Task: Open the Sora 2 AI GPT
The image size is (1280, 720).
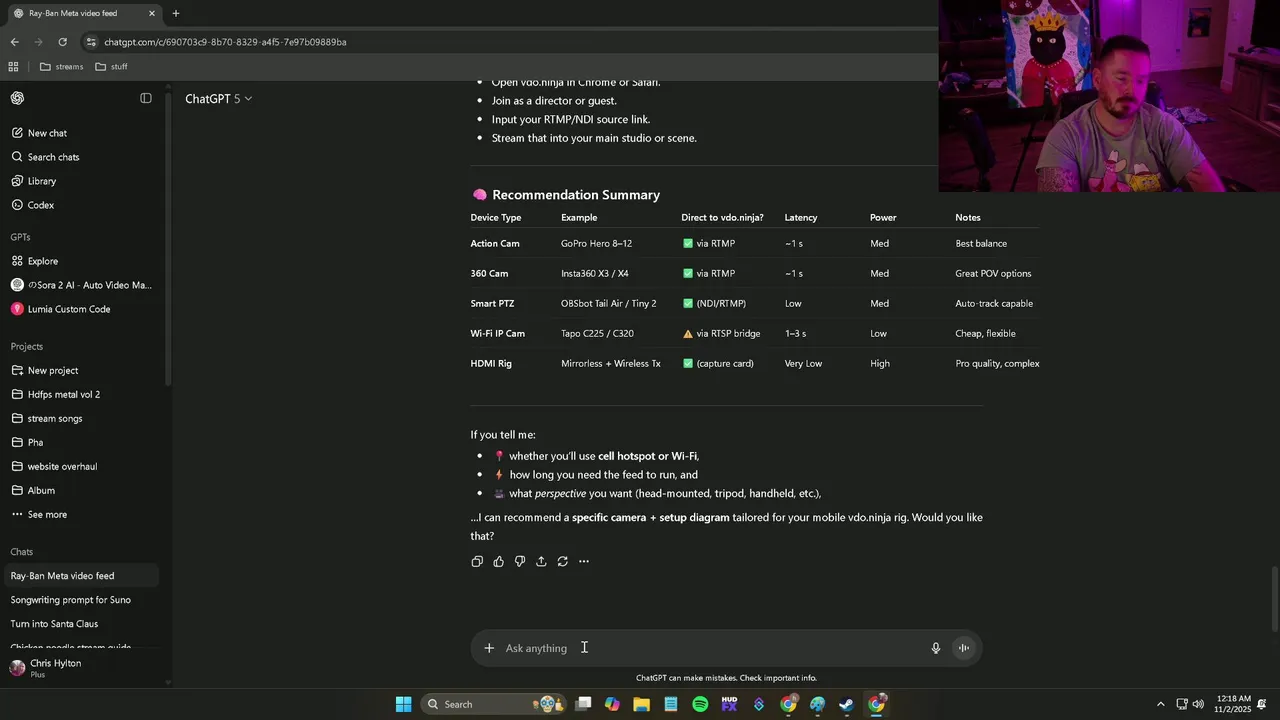Action: point(81,285)
